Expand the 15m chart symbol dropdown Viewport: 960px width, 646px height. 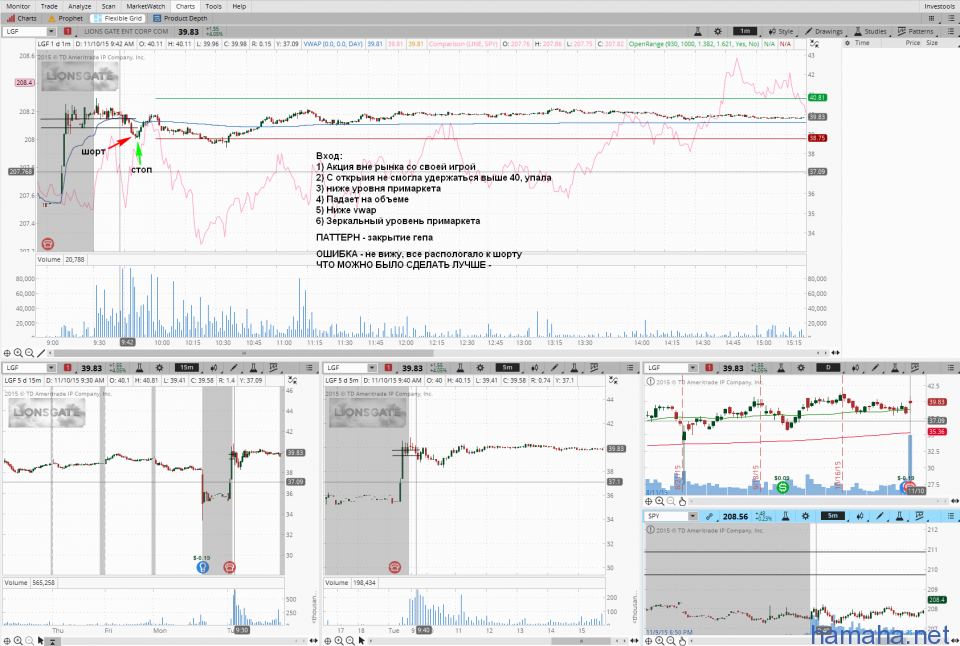51,367
